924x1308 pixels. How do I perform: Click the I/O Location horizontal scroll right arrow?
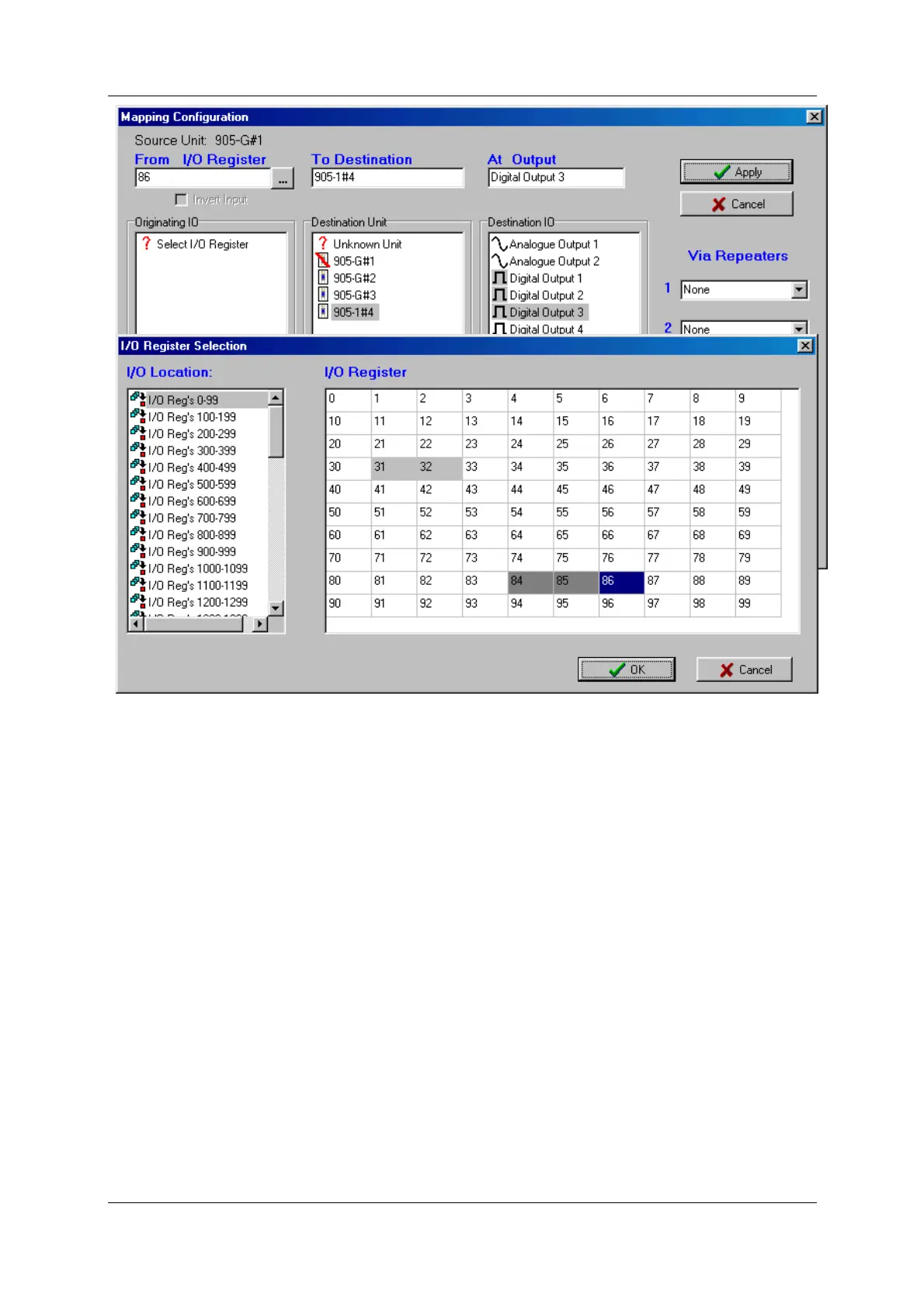(260, 624)
